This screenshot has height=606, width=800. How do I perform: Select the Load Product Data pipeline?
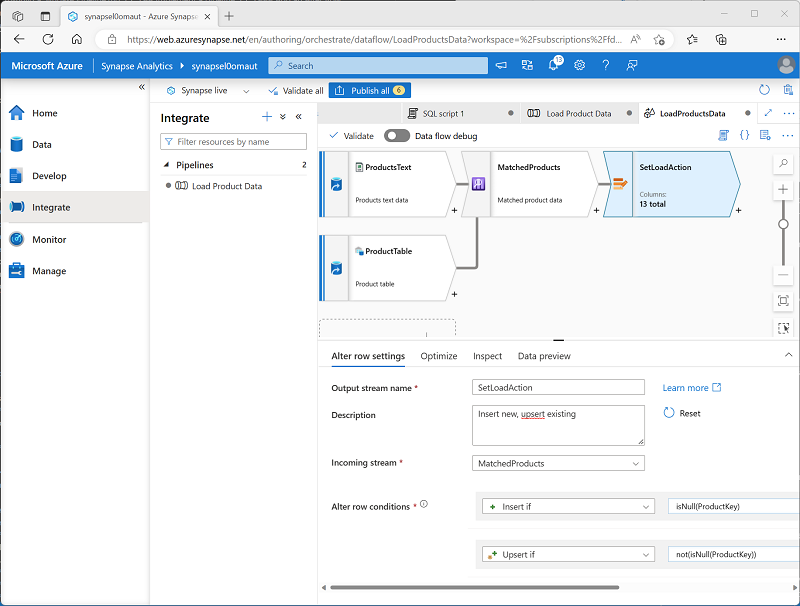[x=227, y=186]
